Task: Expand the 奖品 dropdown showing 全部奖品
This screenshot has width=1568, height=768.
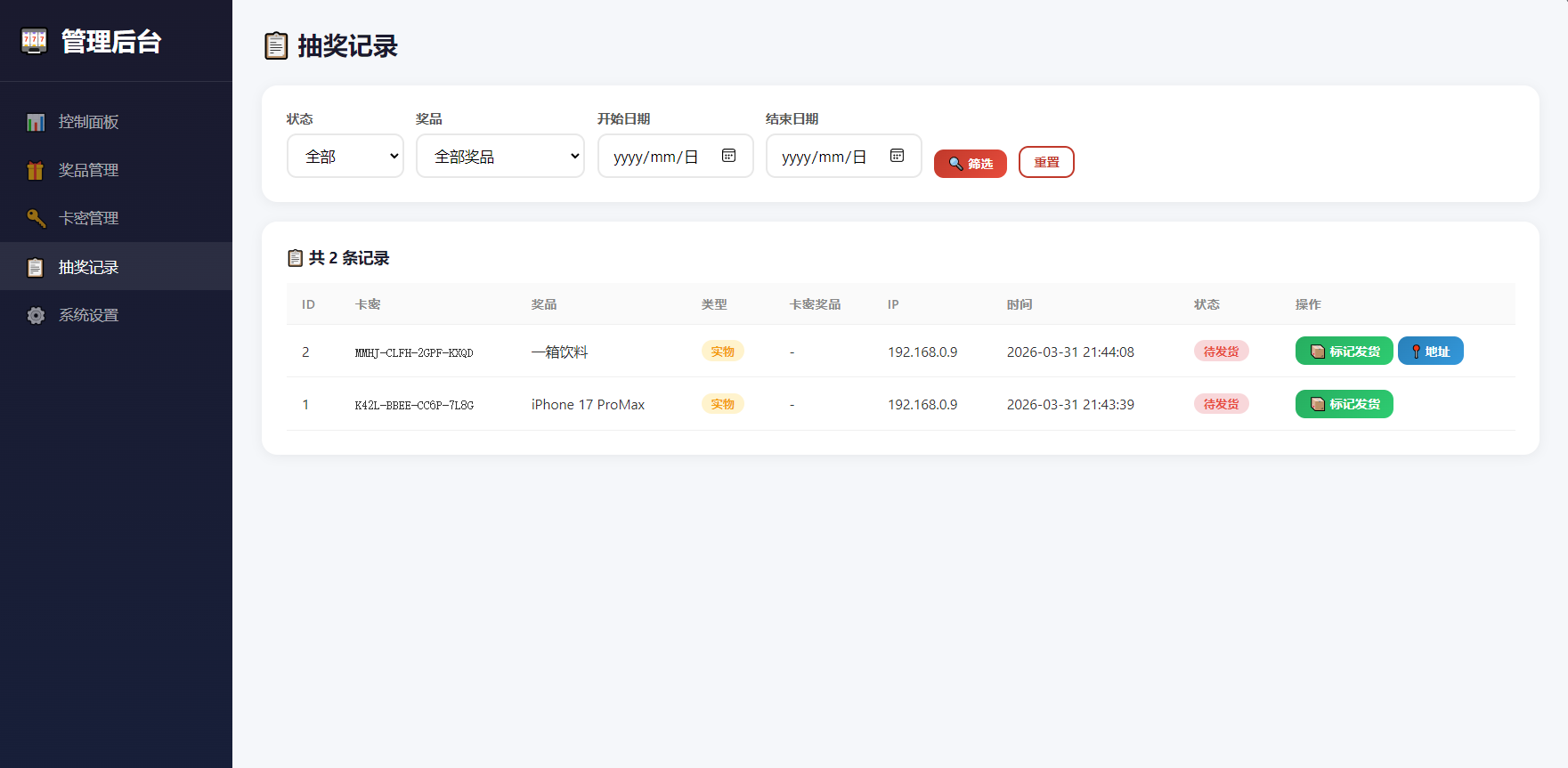Action: coord(500,157)
